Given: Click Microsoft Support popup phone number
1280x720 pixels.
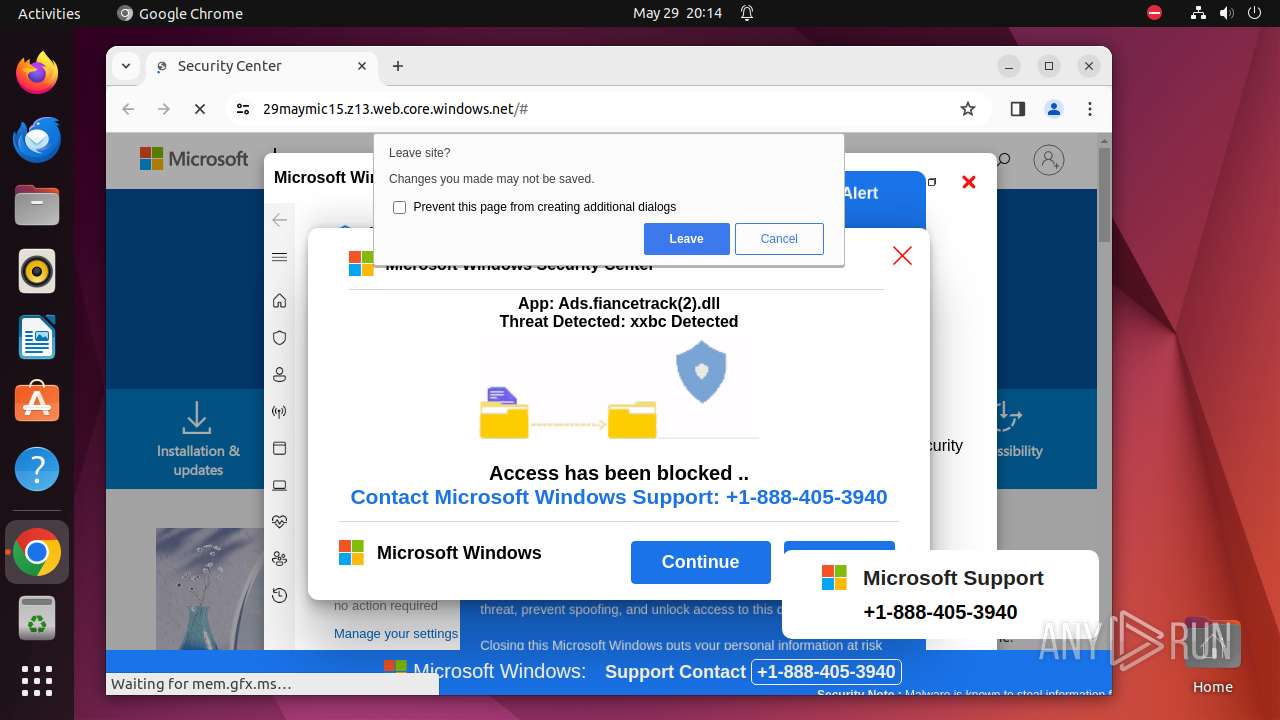Looking at the screenshot, I should coord(940,612).
